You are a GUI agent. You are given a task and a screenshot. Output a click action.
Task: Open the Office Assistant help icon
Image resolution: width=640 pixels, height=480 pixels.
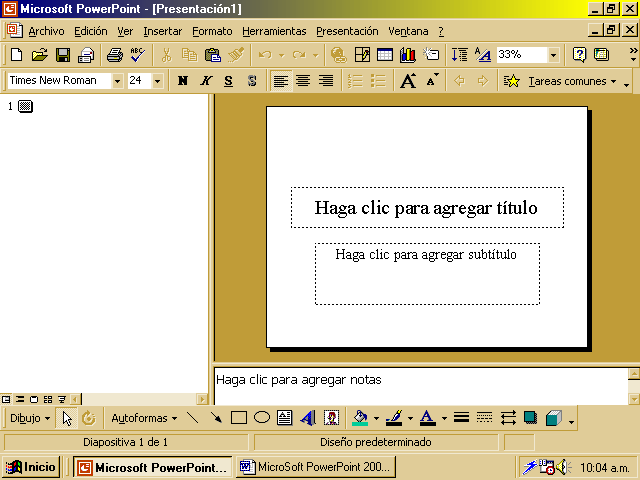[579, 55]
